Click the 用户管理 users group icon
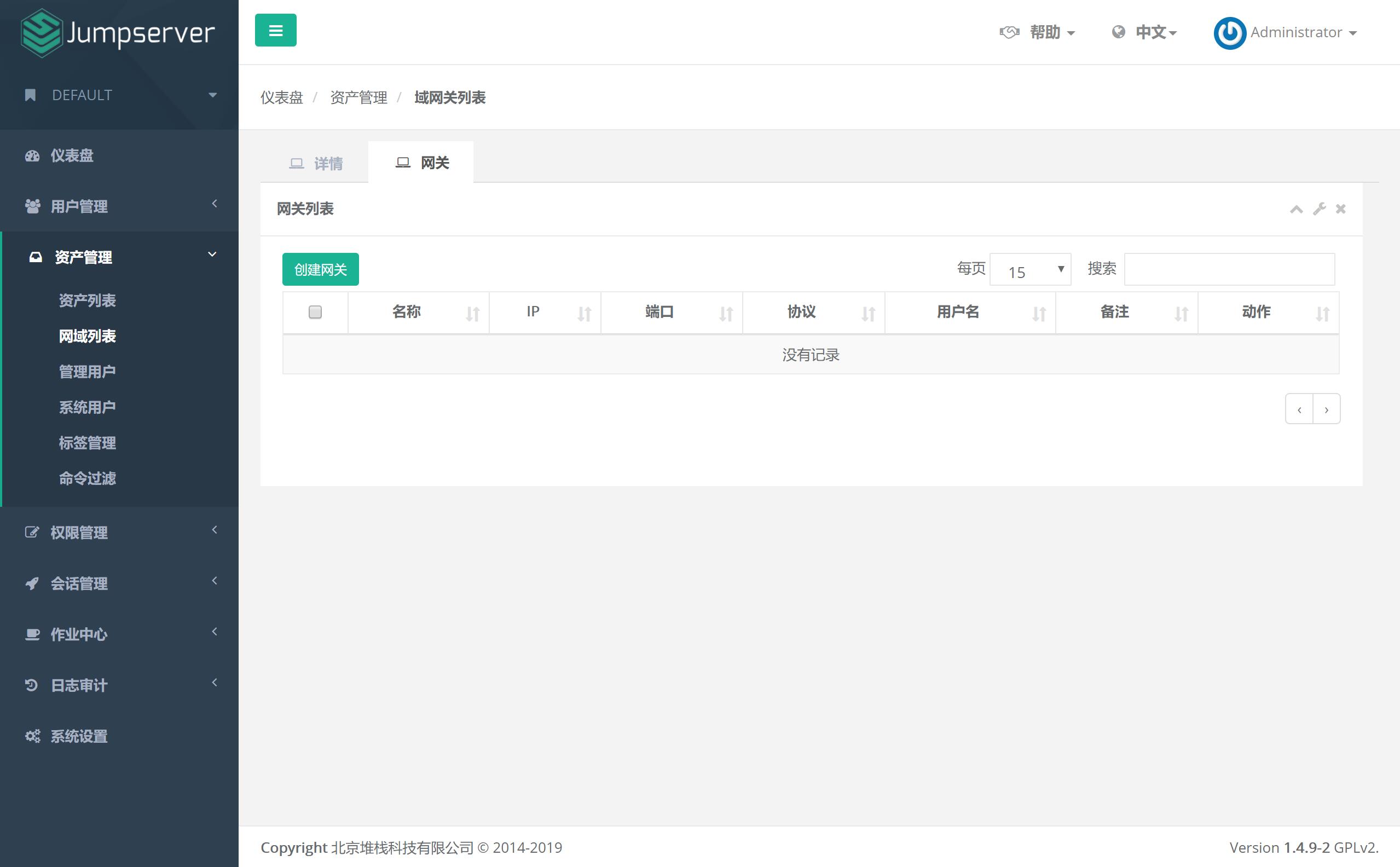This screenshot has height=867, width=1400. (x=33, y=206)
